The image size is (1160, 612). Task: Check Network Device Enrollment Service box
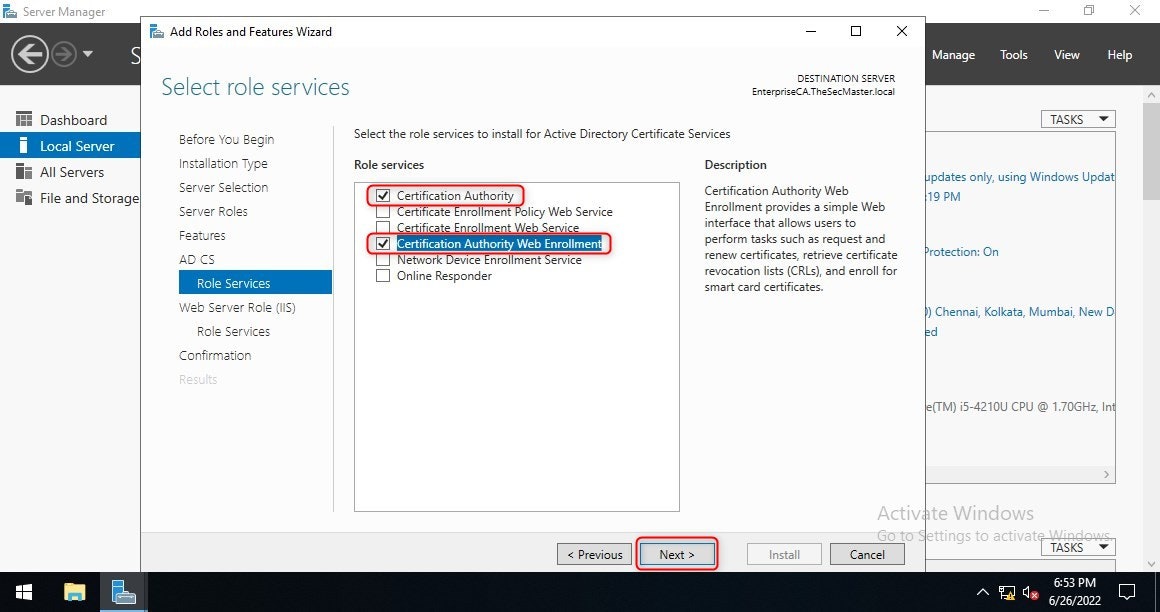coord(382,260)
